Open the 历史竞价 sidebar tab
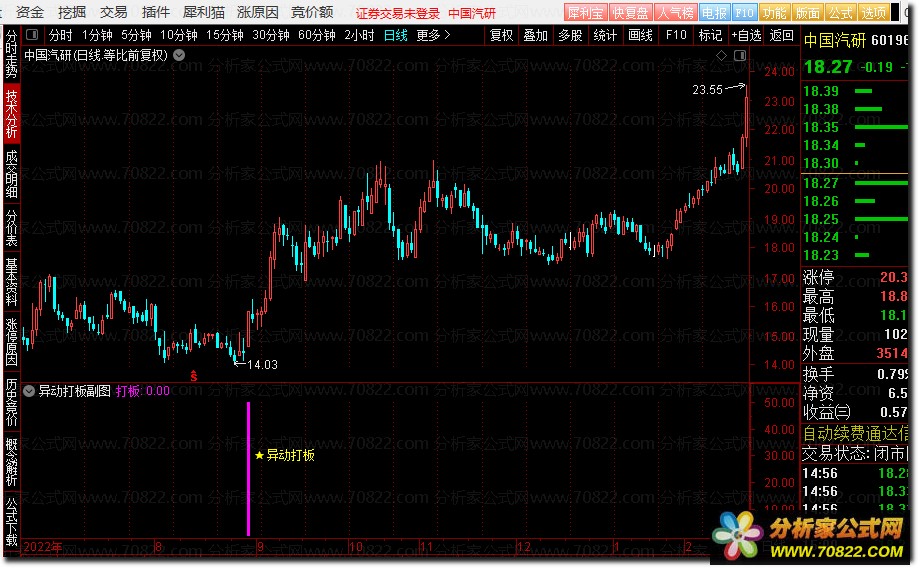Screen dimensions: 920x568 coord(11,402)
